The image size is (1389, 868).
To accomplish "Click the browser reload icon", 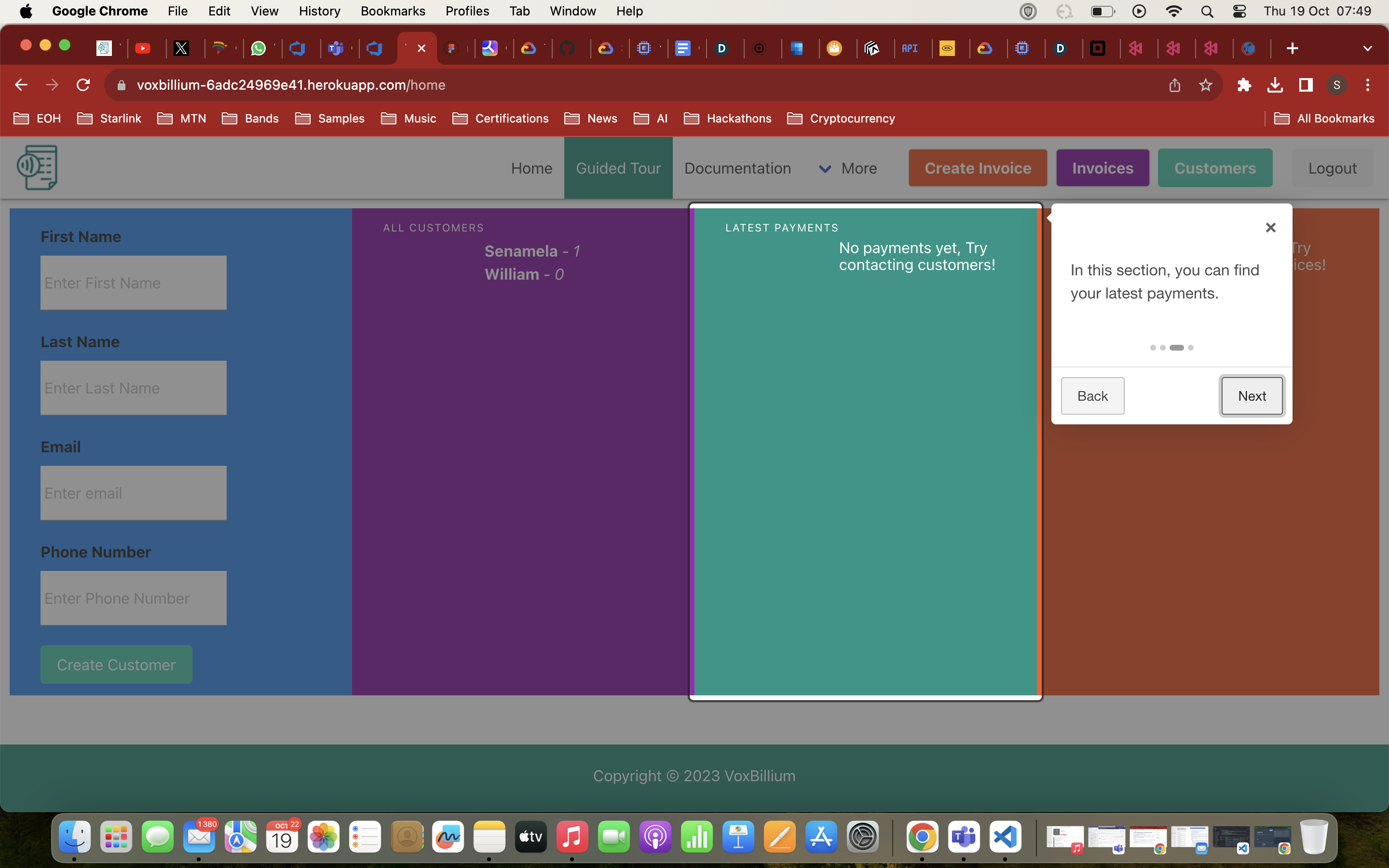I will 83,85.
